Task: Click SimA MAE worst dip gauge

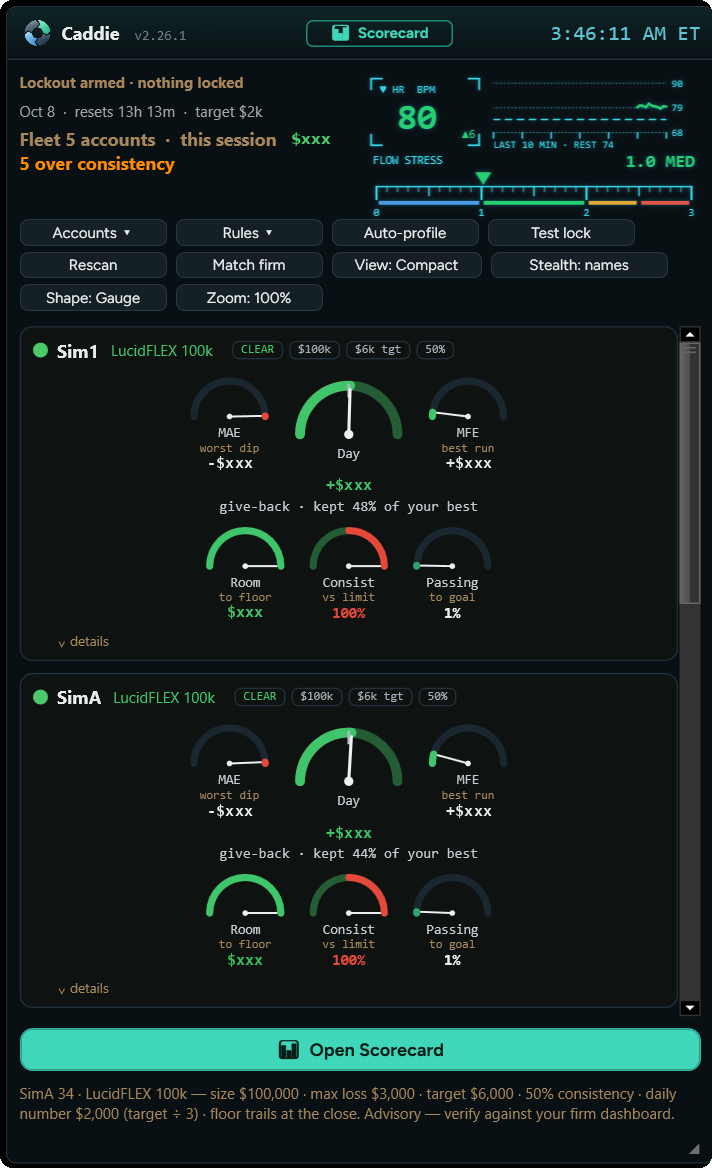Action: (x=229, y=747)
